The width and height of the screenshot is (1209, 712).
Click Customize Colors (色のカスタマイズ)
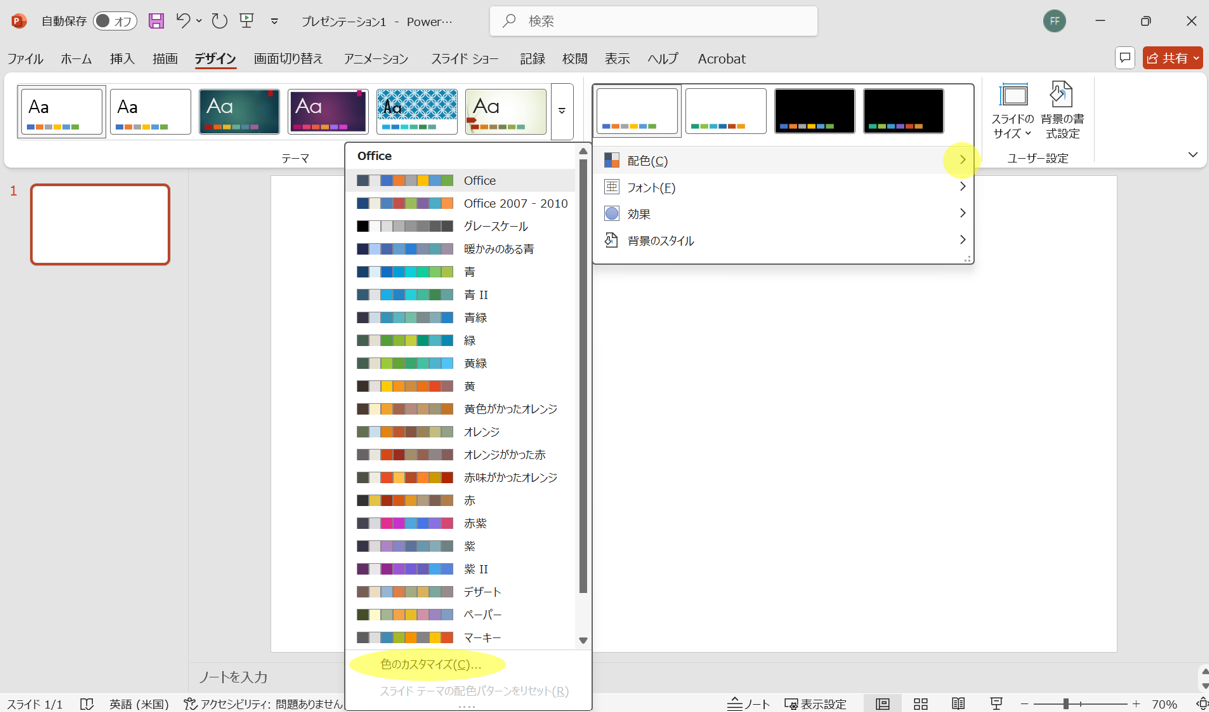[431, 665]
